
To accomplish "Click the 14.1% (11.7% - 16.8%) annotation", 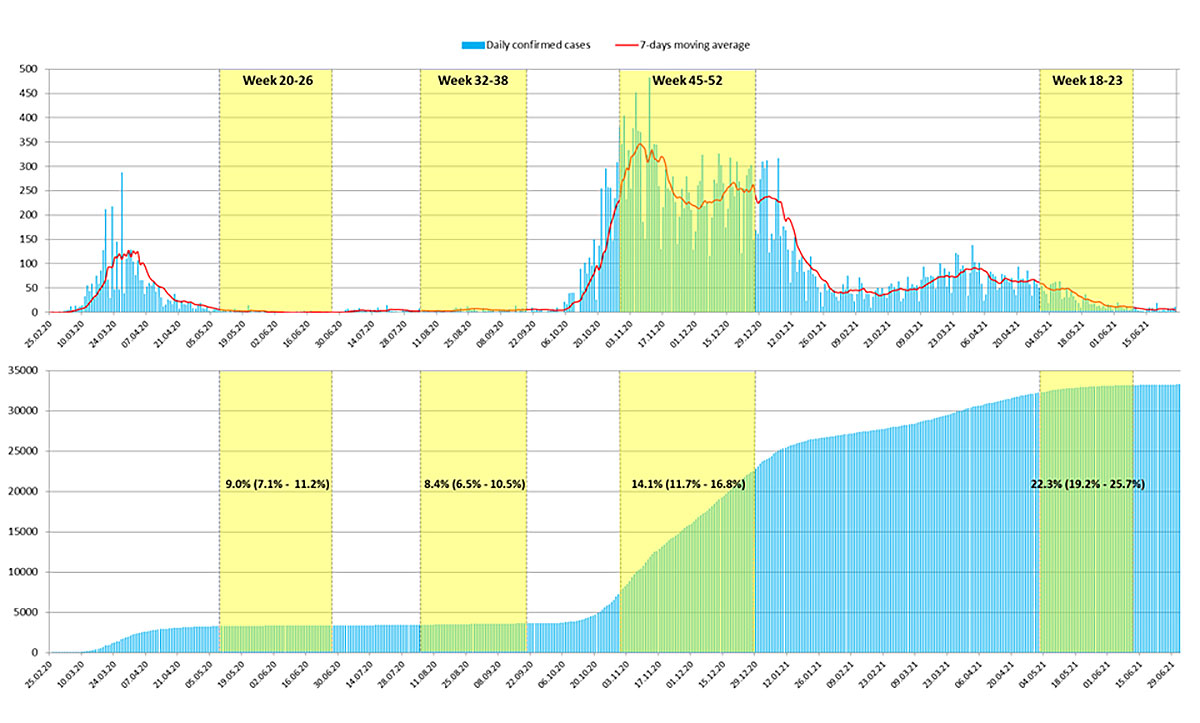I will (x=688, y=484).
